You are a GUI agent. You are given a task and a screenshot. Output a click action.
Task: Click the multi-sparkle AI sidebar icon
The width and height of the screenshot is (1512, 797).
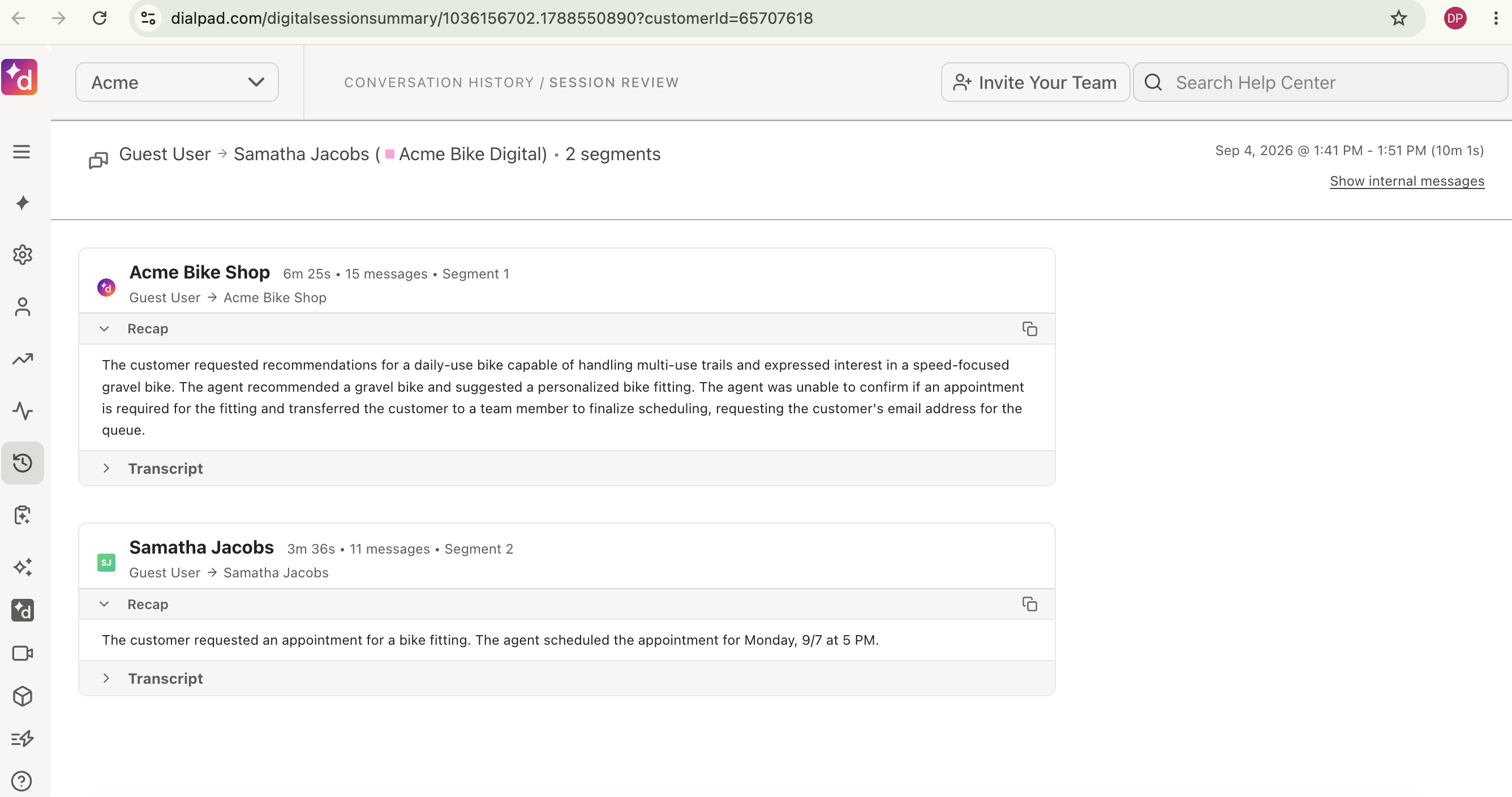(x=22, y=567)
